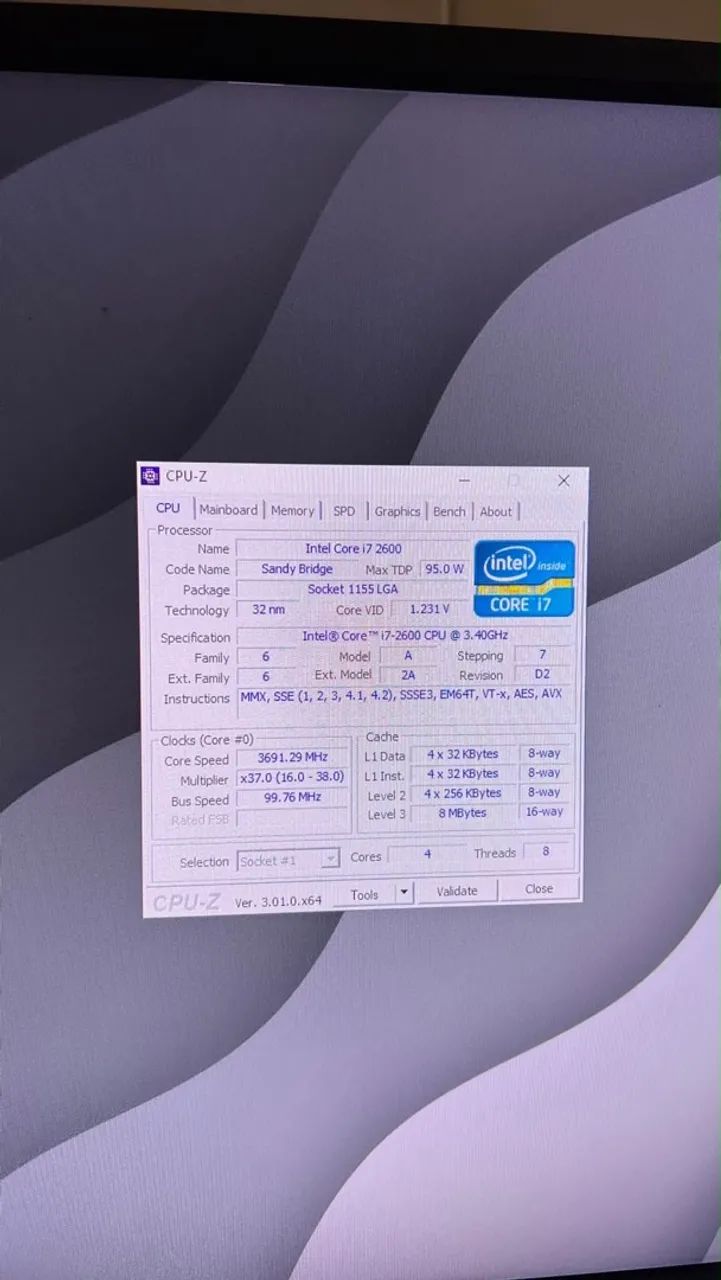Image resolution: width=721 pixels, height=1280 pixels.
Task: Switch to the SPD tab
Action: tap(344, 511)
